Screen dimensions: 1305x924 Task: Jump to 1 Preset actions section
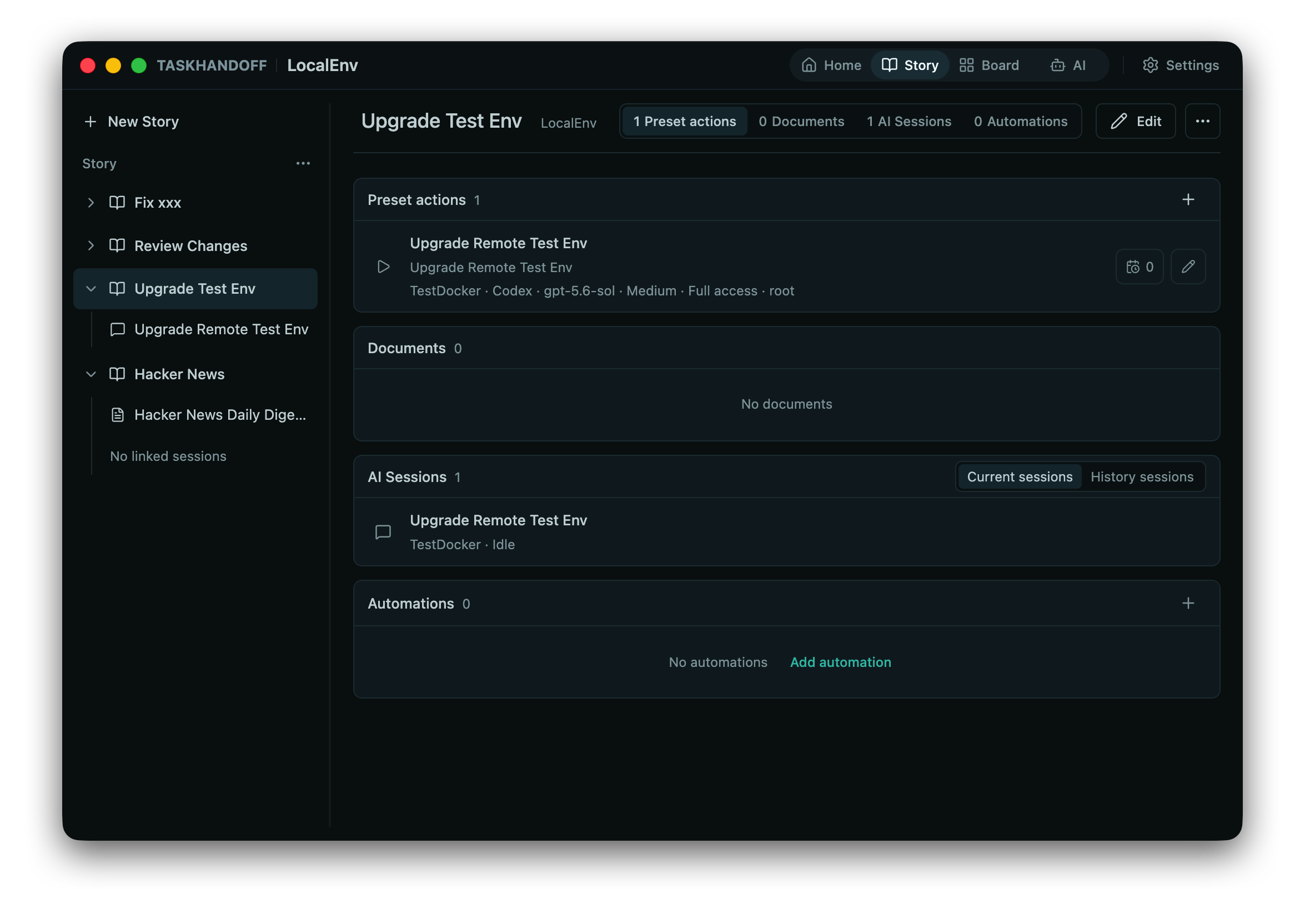pyautogui.click(x=684, y=121)
